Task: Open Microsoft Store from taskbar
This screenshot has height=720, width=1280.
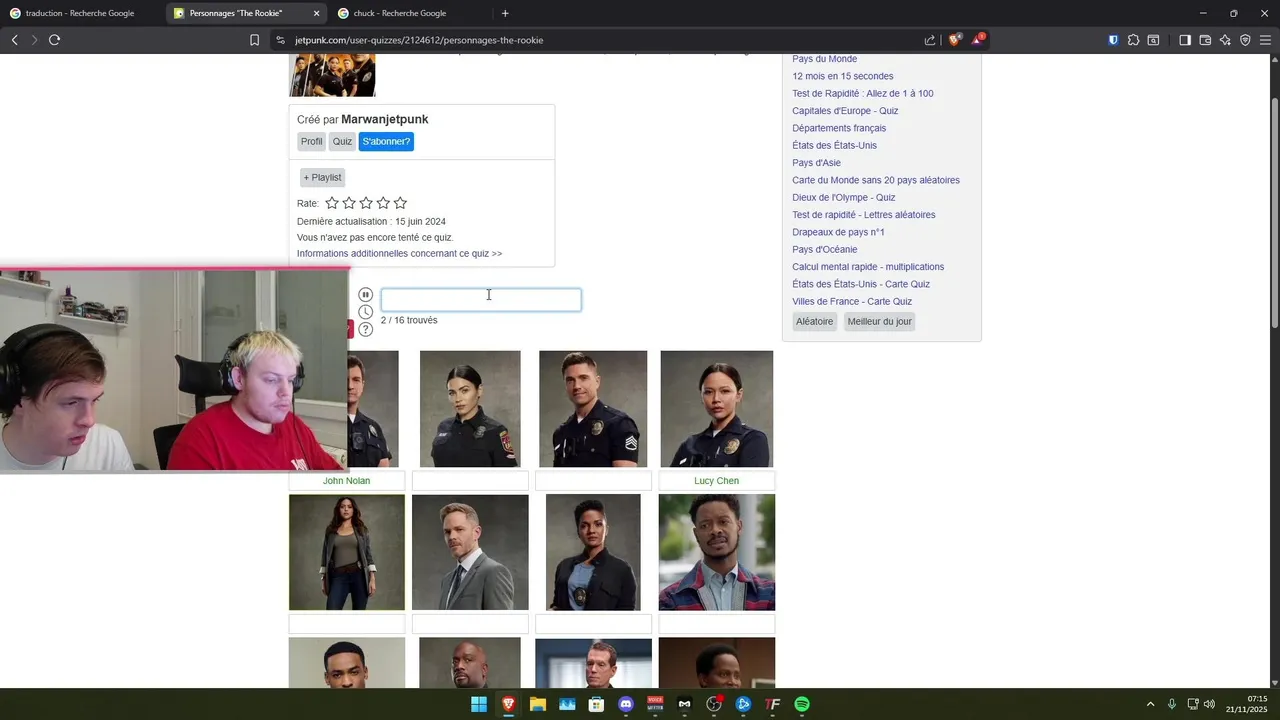Action: pyautogui.click(x=596, y=704)
